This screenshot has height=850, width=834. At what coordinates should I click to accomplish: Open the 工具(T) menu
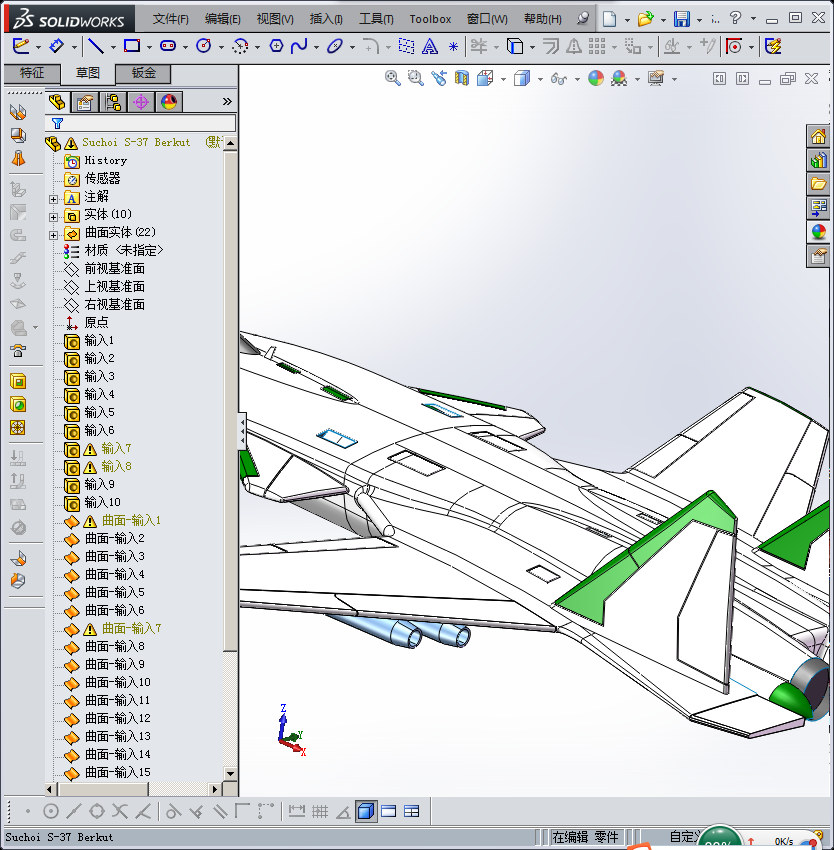(x=376, y=19)
